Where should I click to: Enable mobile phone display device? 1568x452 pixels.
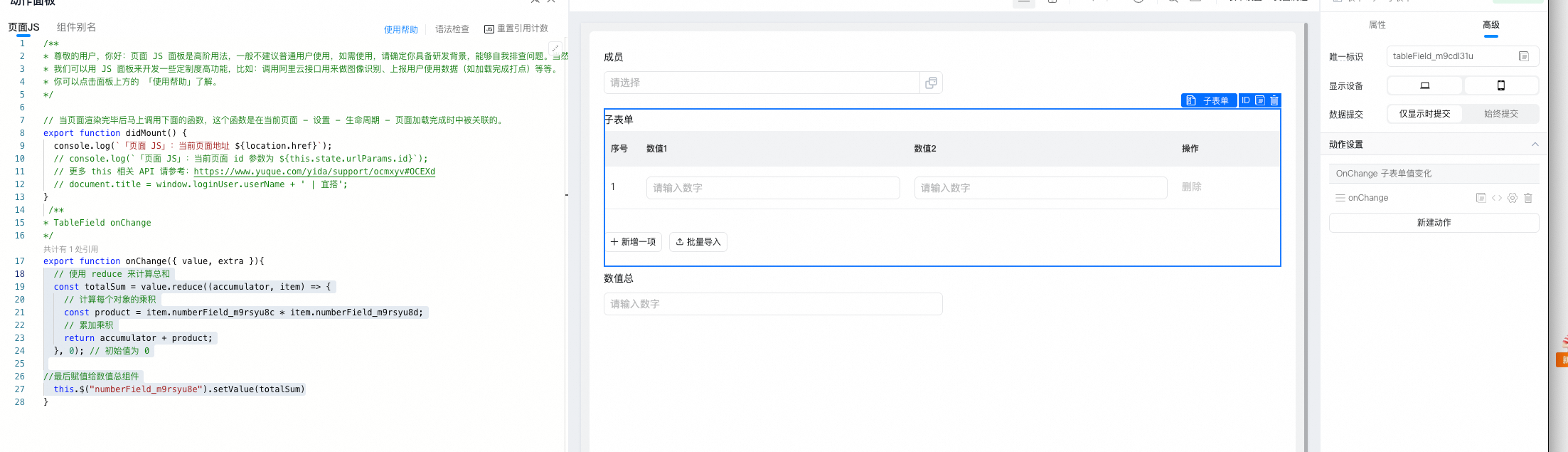(1501, 85)
